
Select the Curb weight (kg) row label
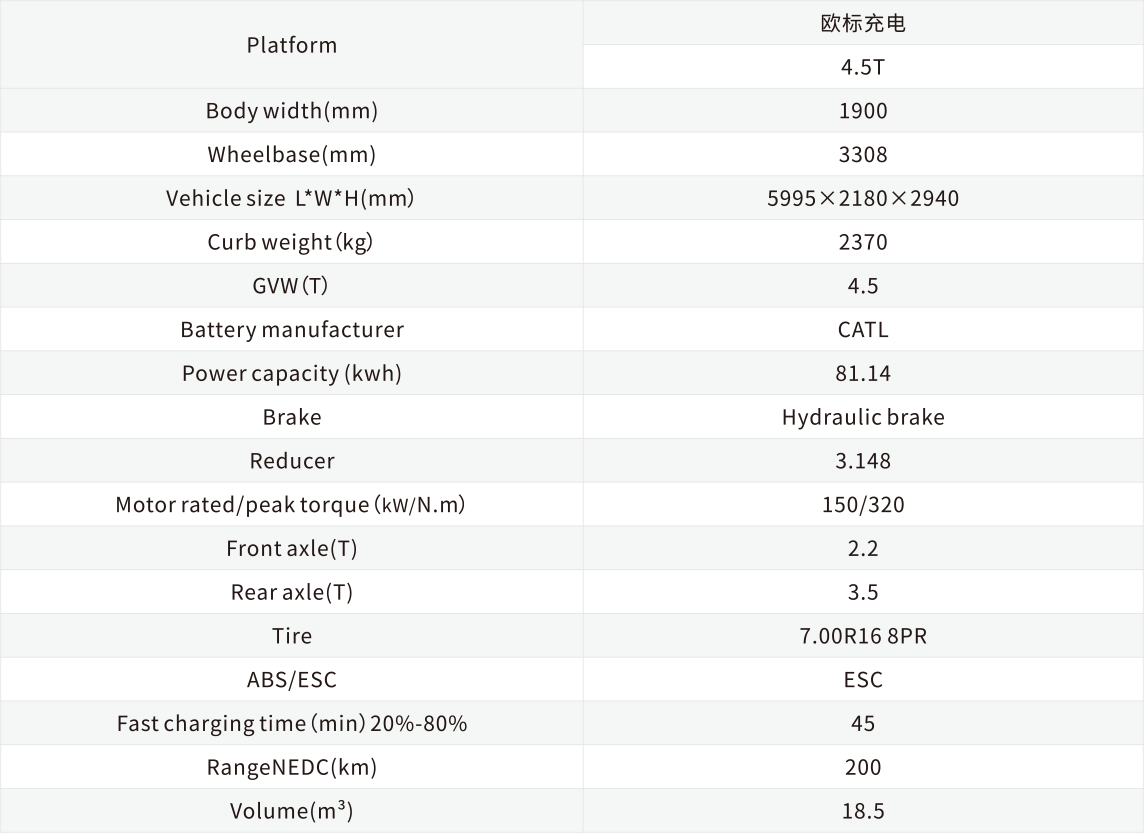click(290, 242)
